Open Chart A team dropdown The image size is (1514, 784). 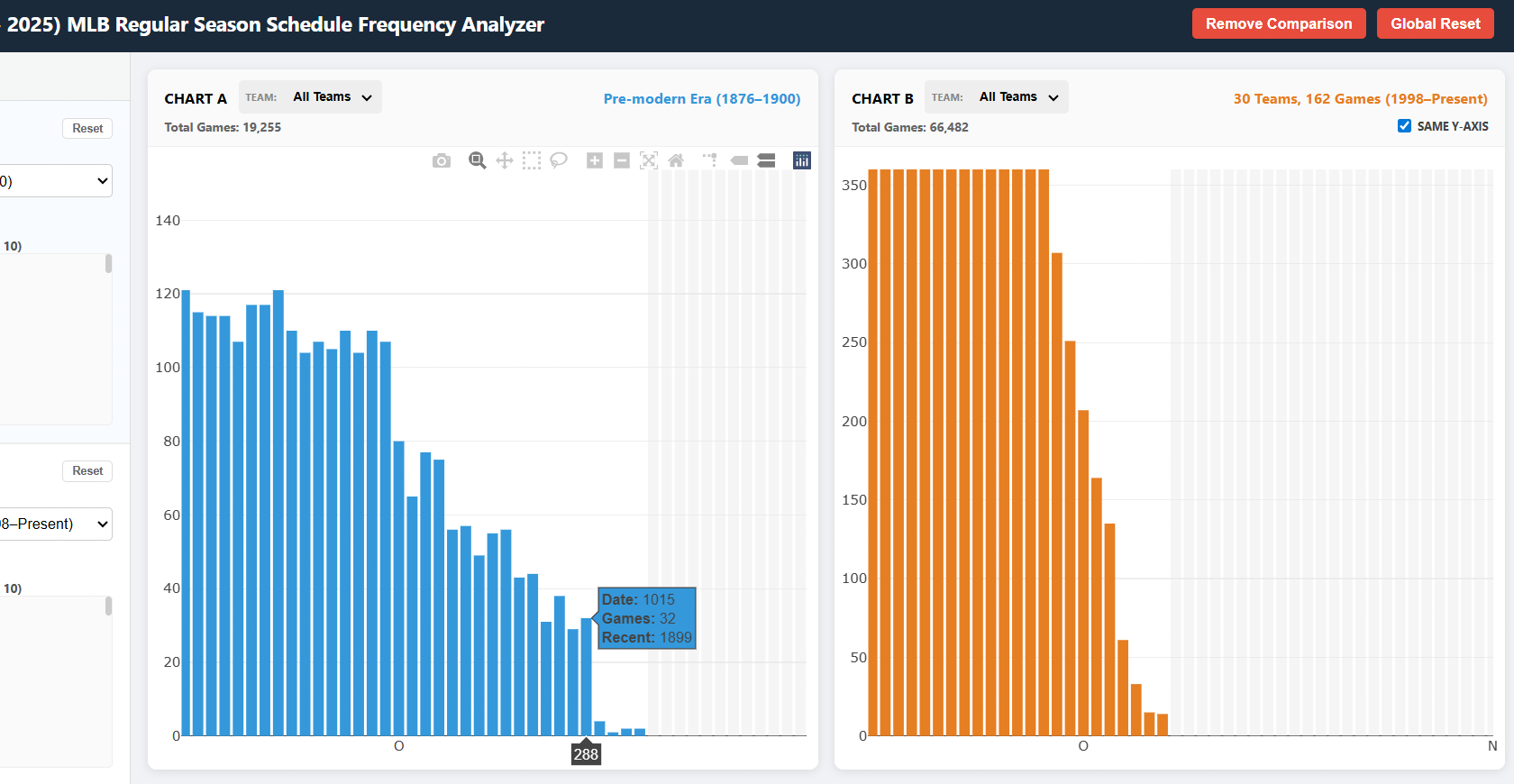tap(331, 97)
